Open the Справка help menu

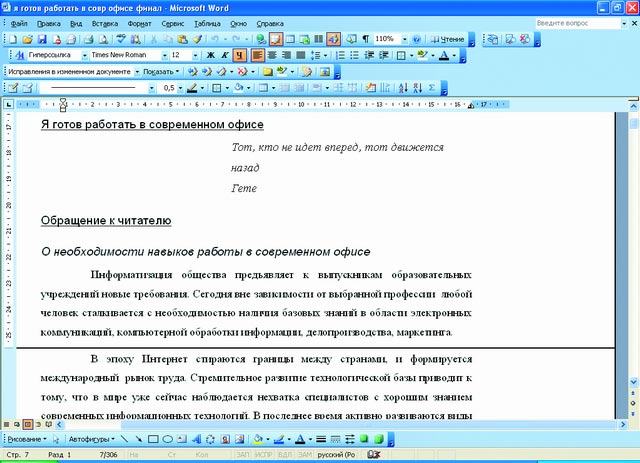[x=270, y=24]
